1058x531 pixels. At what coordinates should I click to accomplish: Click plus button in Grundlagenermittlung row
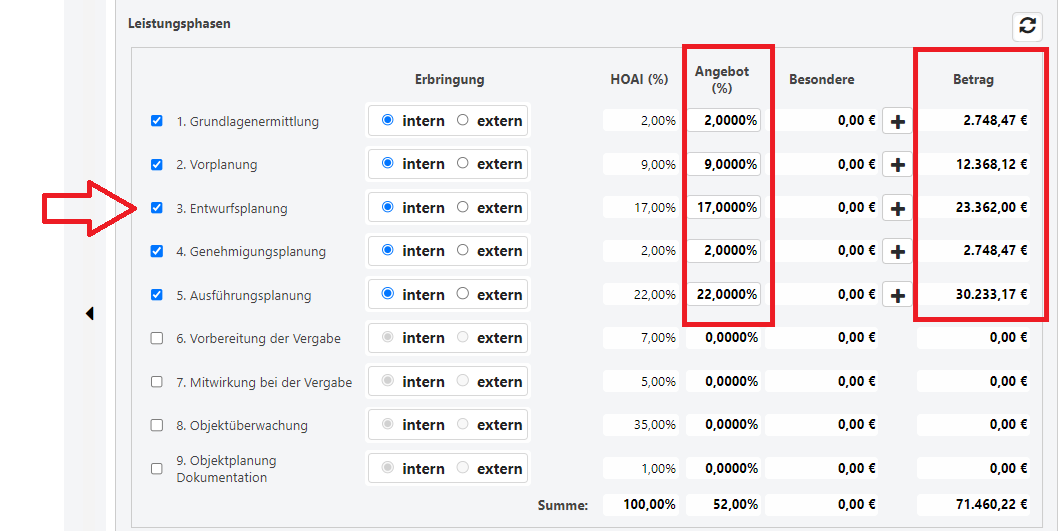pyautogui.click(x=897, y=121)
